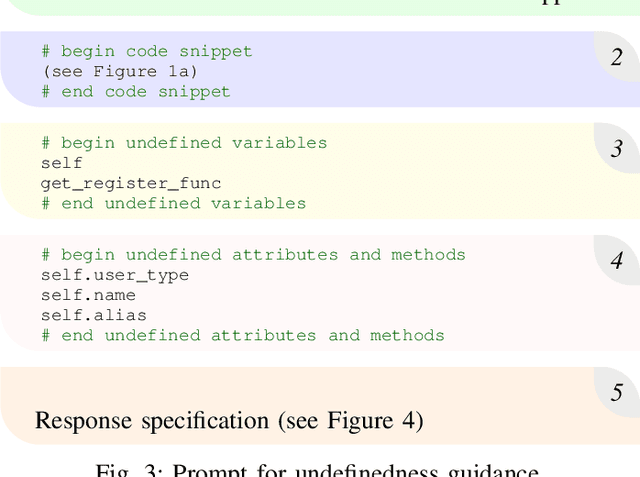Click '# end undefined attributes and methods' line

[243, 335]
